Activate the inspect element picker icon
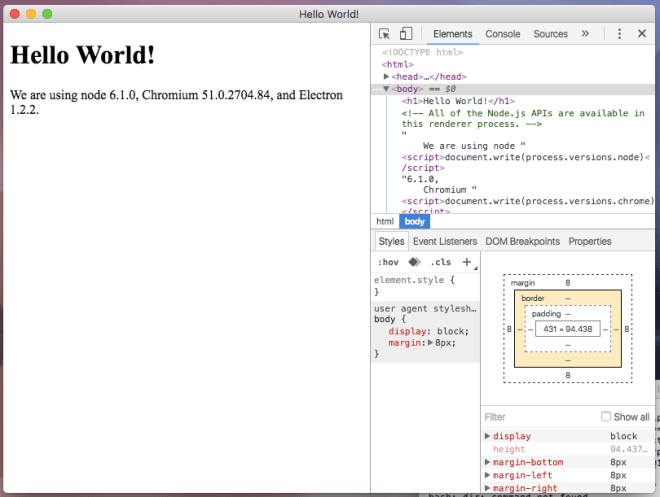 coord(385,34)
